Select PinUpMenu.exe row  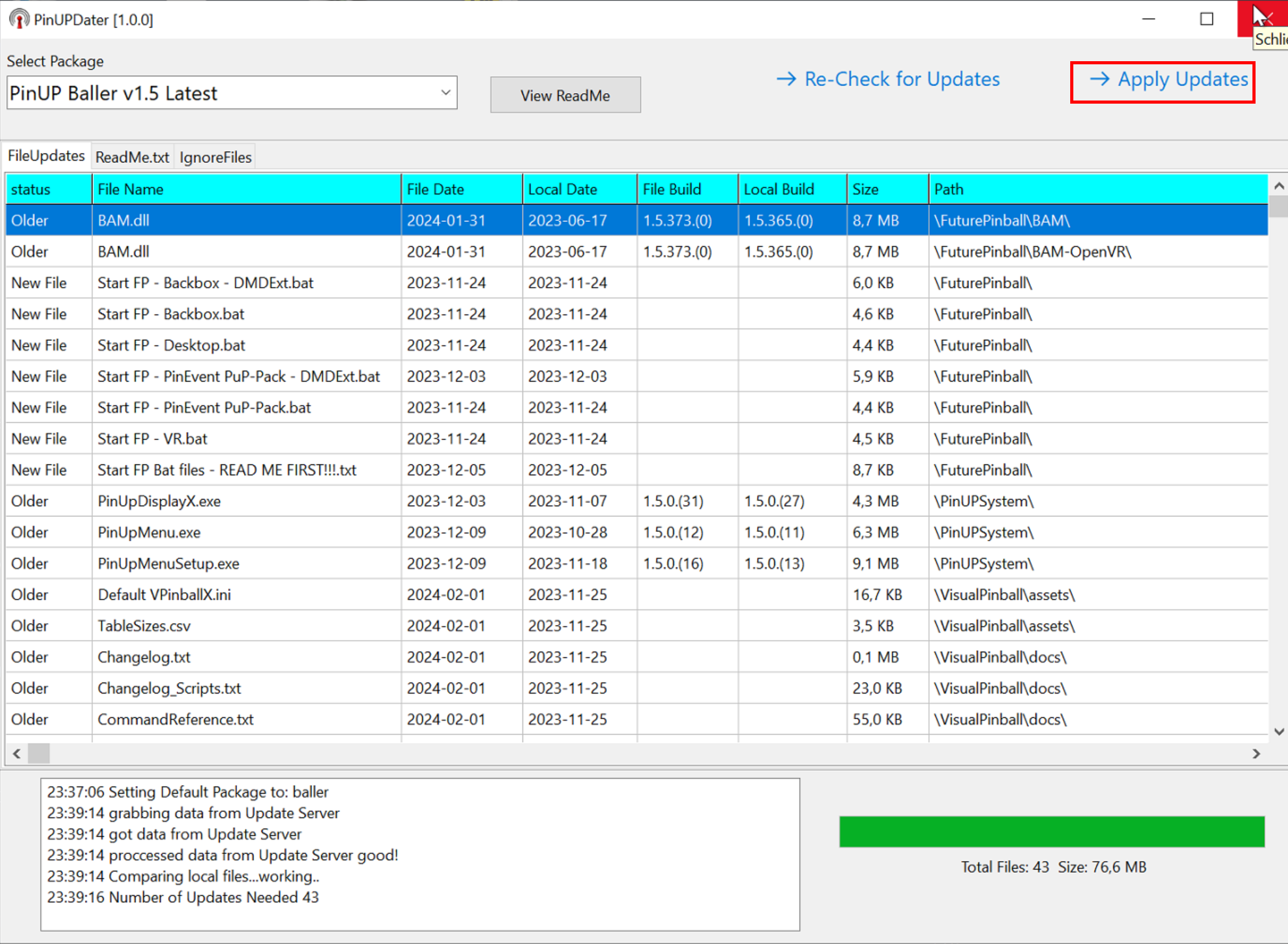(637, 533)
